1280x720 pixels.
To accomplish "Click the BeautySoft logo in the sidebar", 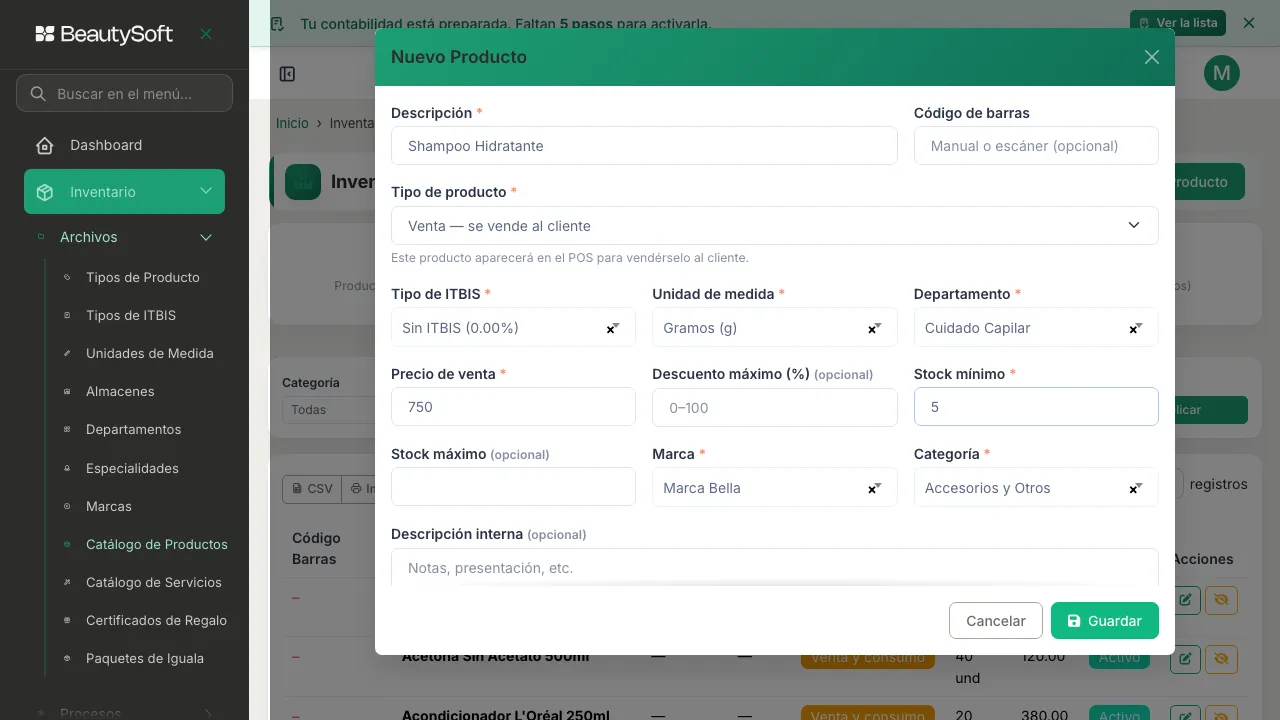I will coord(104,34).
